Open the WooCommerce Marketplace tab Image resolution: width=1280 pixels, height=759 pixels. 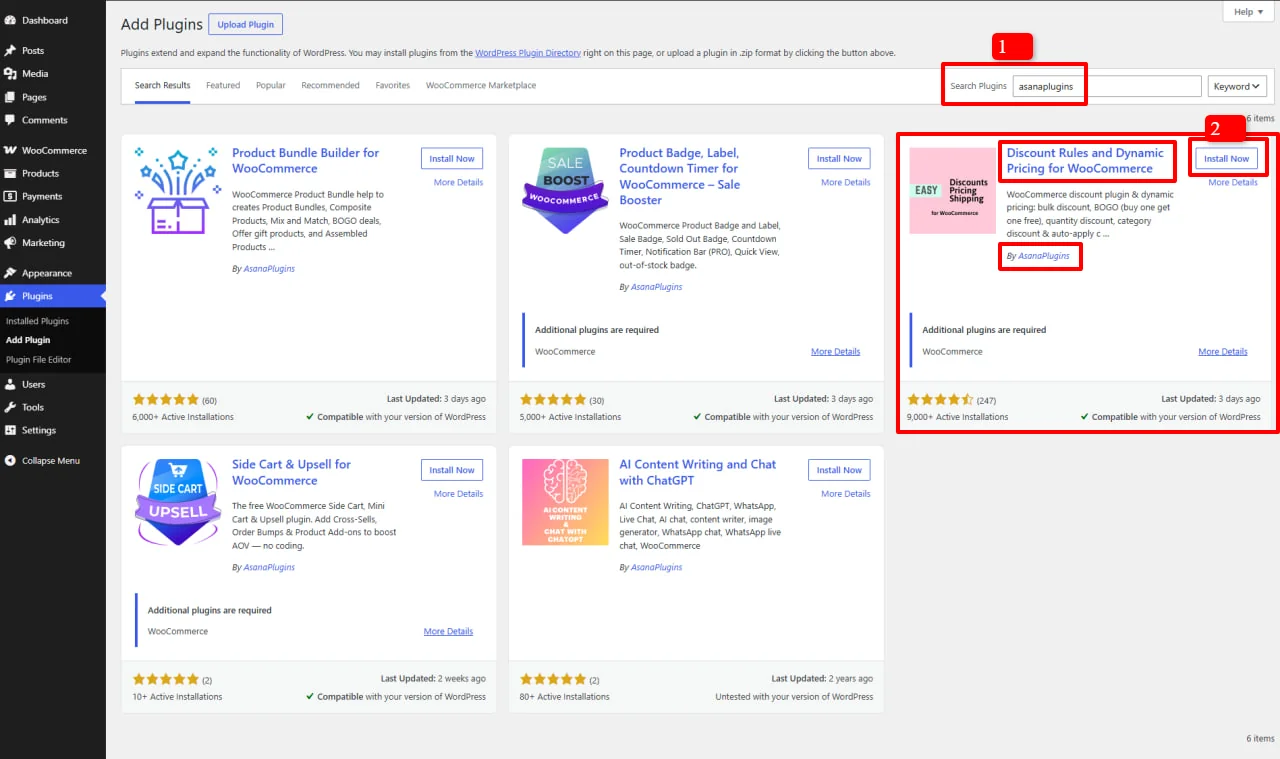click(481, 86)
